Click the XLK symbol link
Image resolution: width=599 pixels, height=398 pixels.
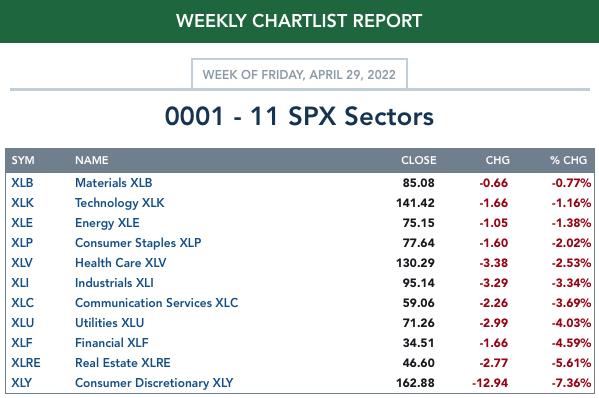[22, 203]
